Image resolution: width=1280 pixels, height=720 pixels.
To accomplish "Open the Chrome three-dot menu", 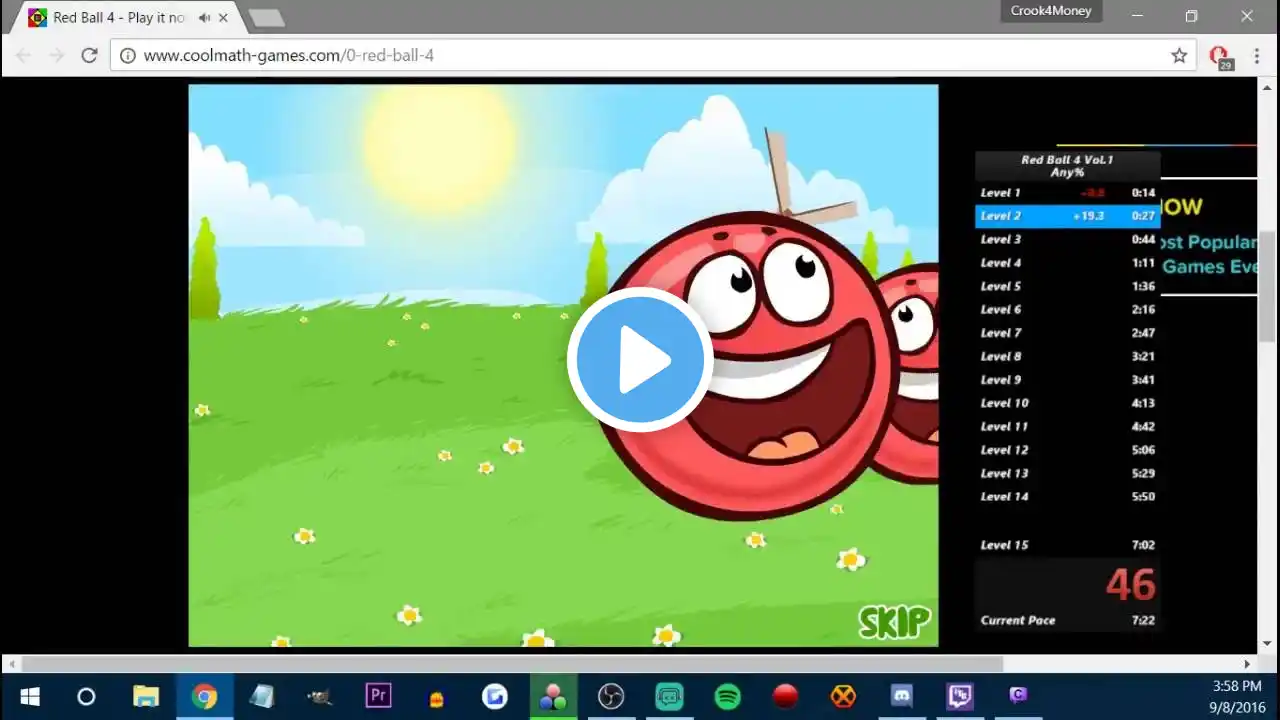I will coord(1256,55).
